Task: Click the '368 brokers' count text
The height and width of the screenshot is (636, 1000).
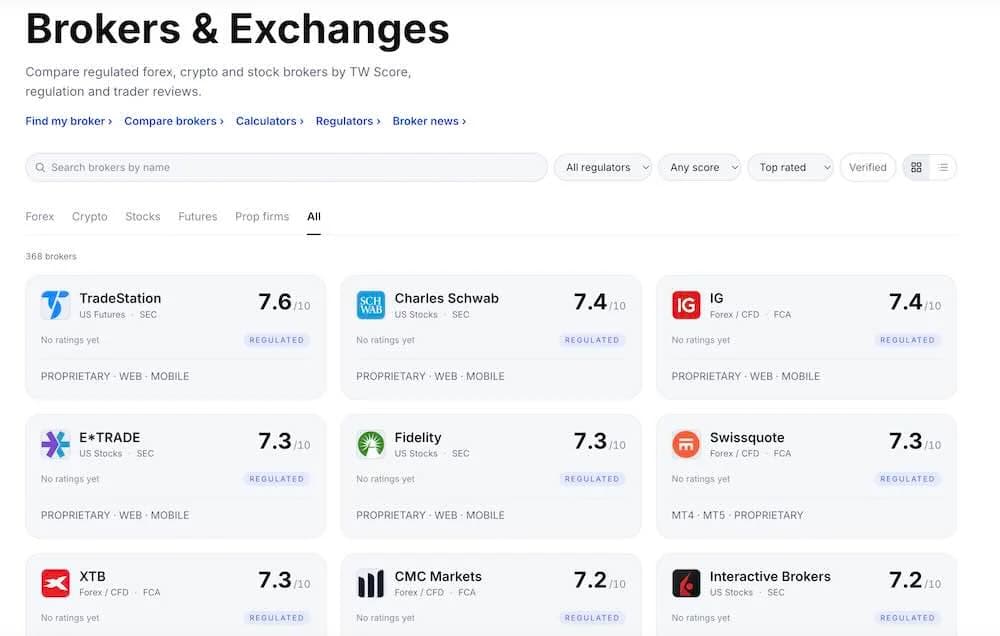Action: (51, 256)
